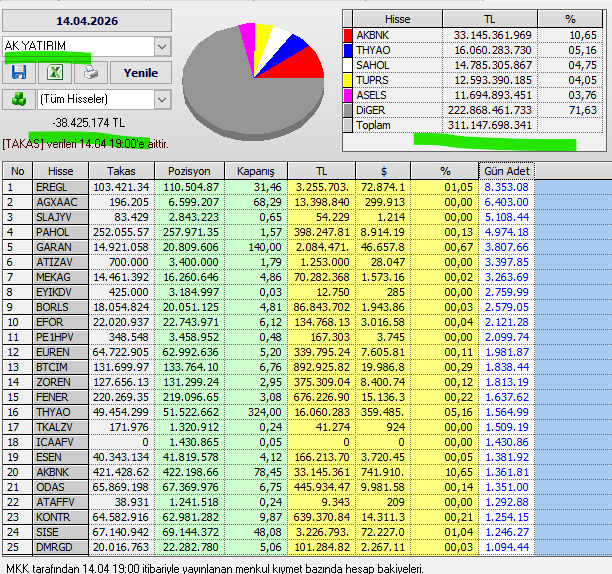Select THYAO in the main table
The width and height of the screenshot is (612, 574).
tap(60, 412)
